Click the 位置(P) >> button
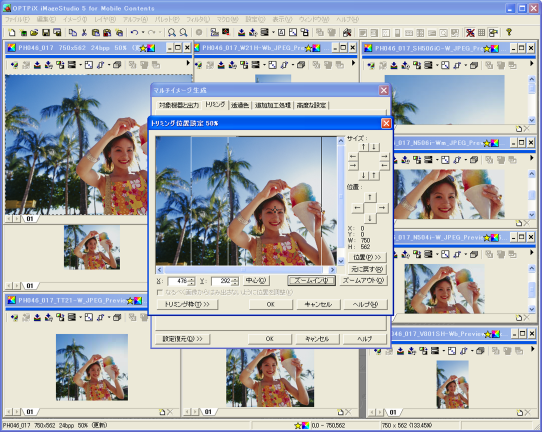Viewport: 542px width, 432px height. (367, 257)
